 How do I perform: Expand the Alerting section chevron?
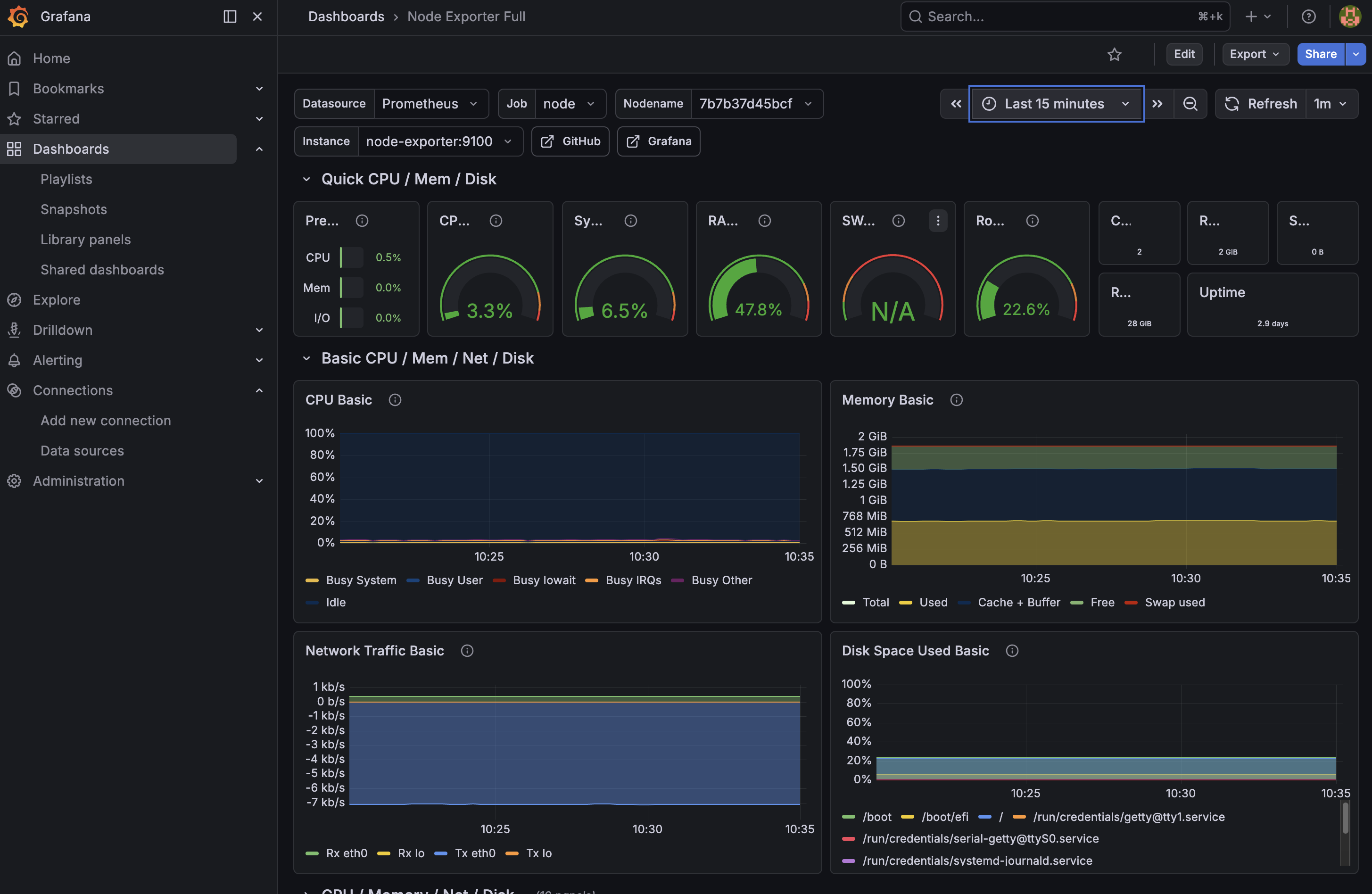click(x=259, y=360)
